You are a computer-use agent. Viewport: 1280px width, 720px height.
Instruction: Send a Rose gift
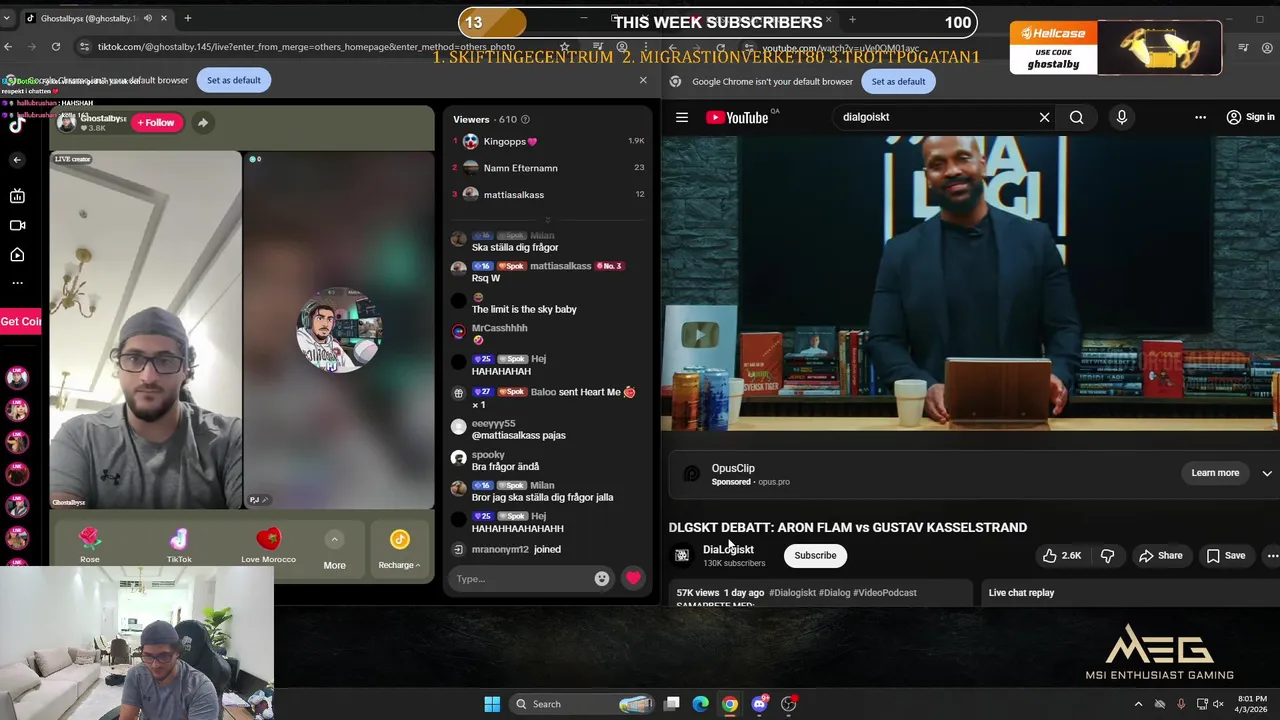(90, 545)
